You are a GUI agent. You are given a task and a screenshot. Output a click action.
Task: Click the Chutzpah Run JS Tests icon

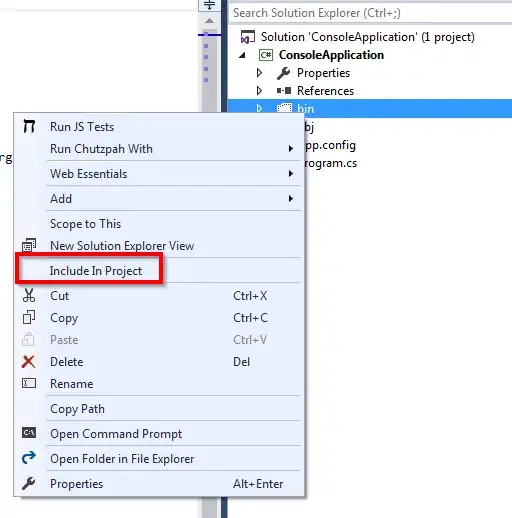29,126
